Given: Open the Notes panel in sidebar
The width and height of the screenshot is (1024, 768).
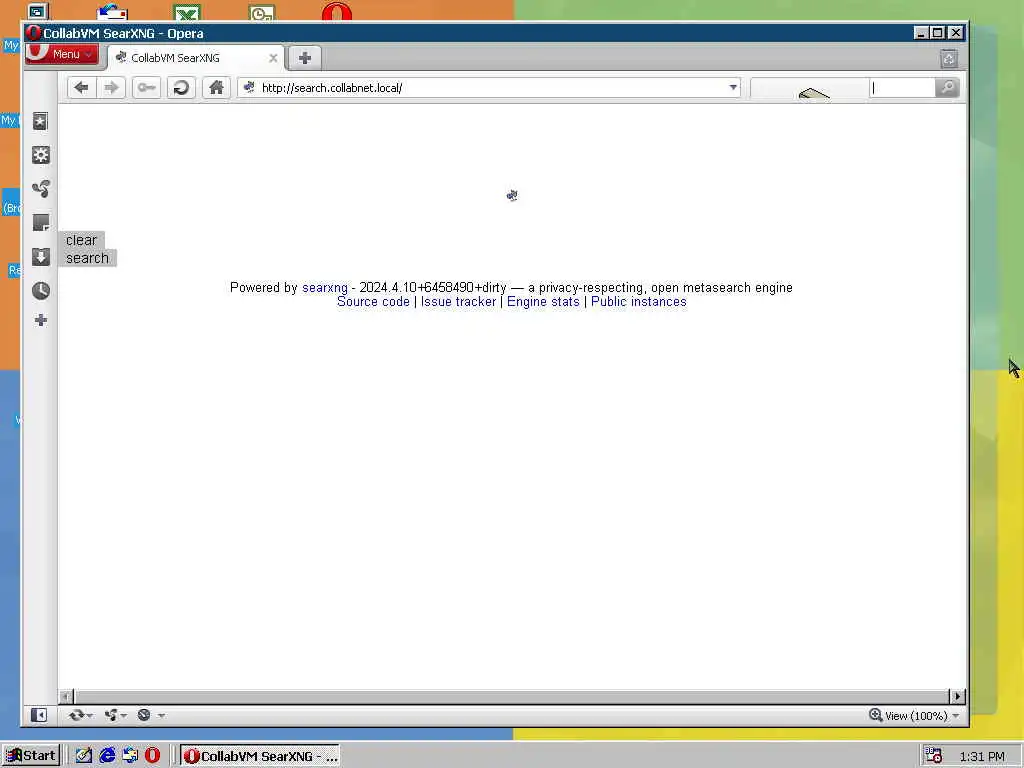Looking at the screenshot, I should click(40, 223).
